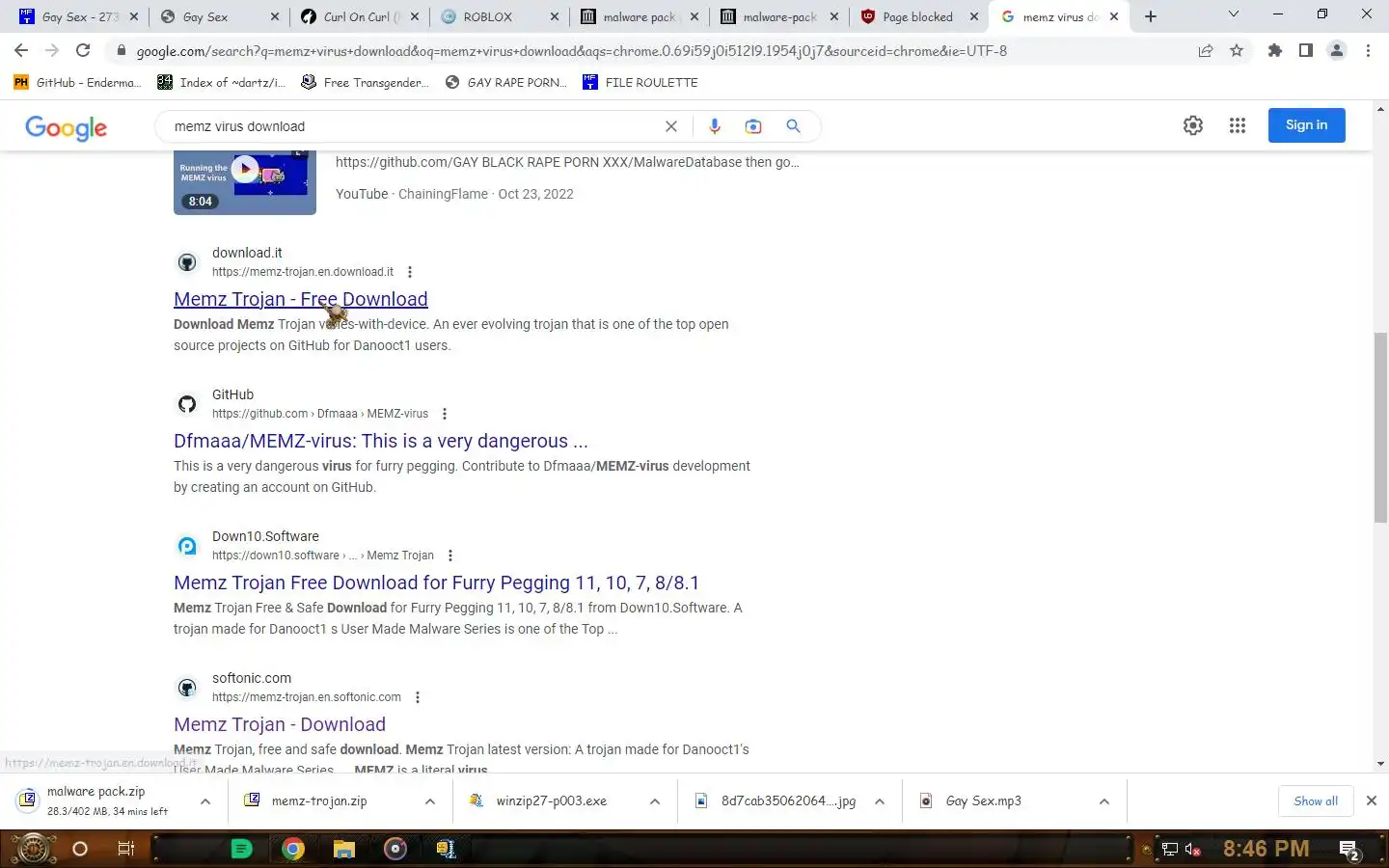Screen dimensions: 1389x868
Task: Open more options for GitHub Dfmaaa result
Action: pos(445,414)
